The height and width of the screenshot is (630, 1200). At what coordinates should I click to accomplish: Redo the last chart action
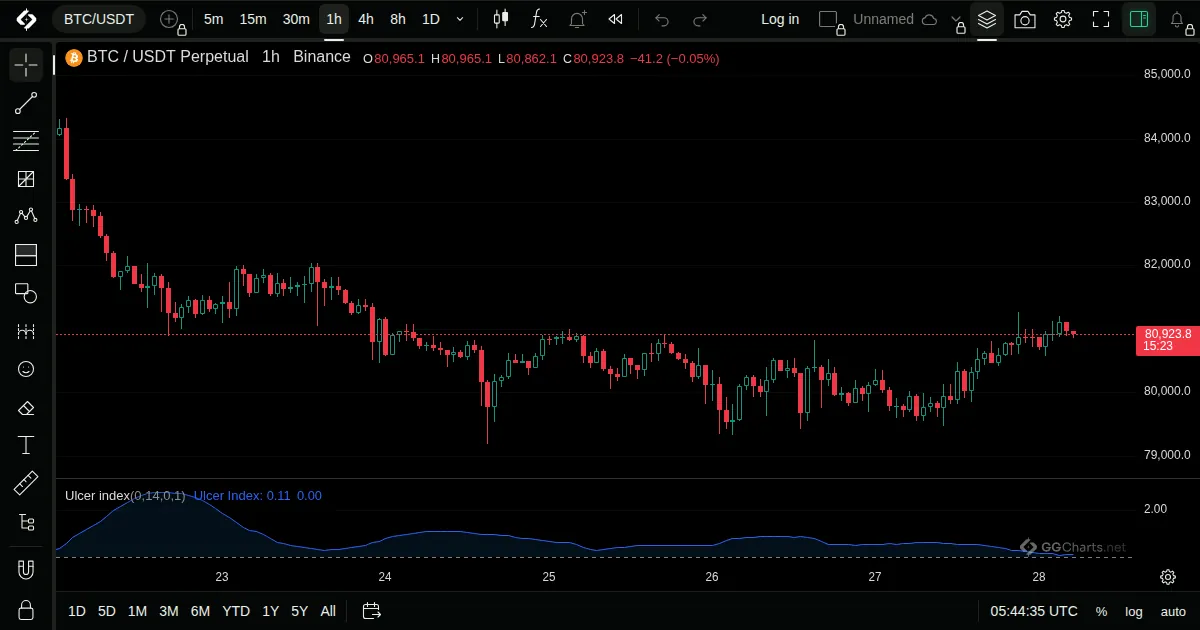click(x=700, y=19)
